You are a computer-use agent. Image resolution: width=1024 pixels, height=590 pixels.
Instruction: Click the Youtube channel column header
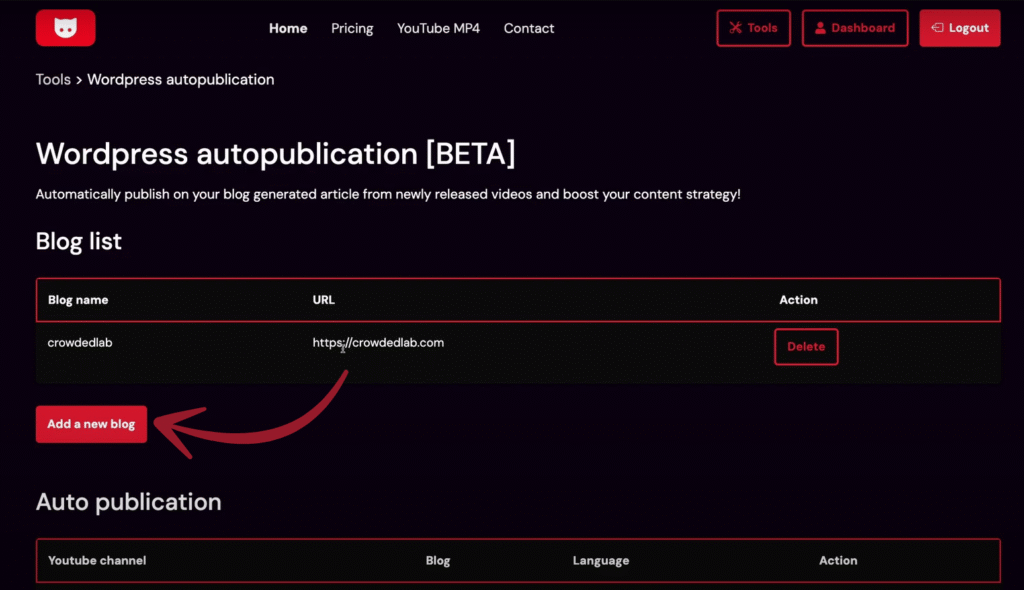(x=97, y=561)
